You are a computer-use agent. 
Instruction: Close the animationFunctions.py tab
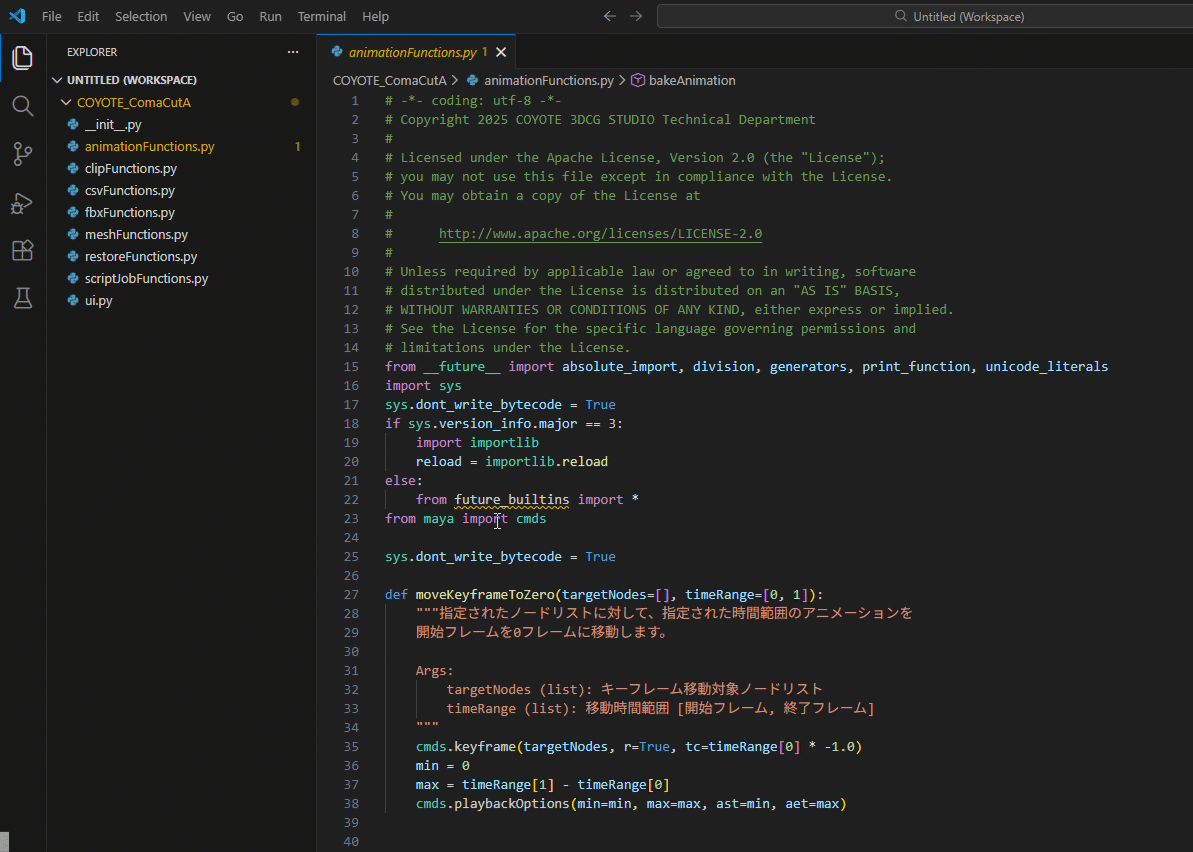[501, 52]
